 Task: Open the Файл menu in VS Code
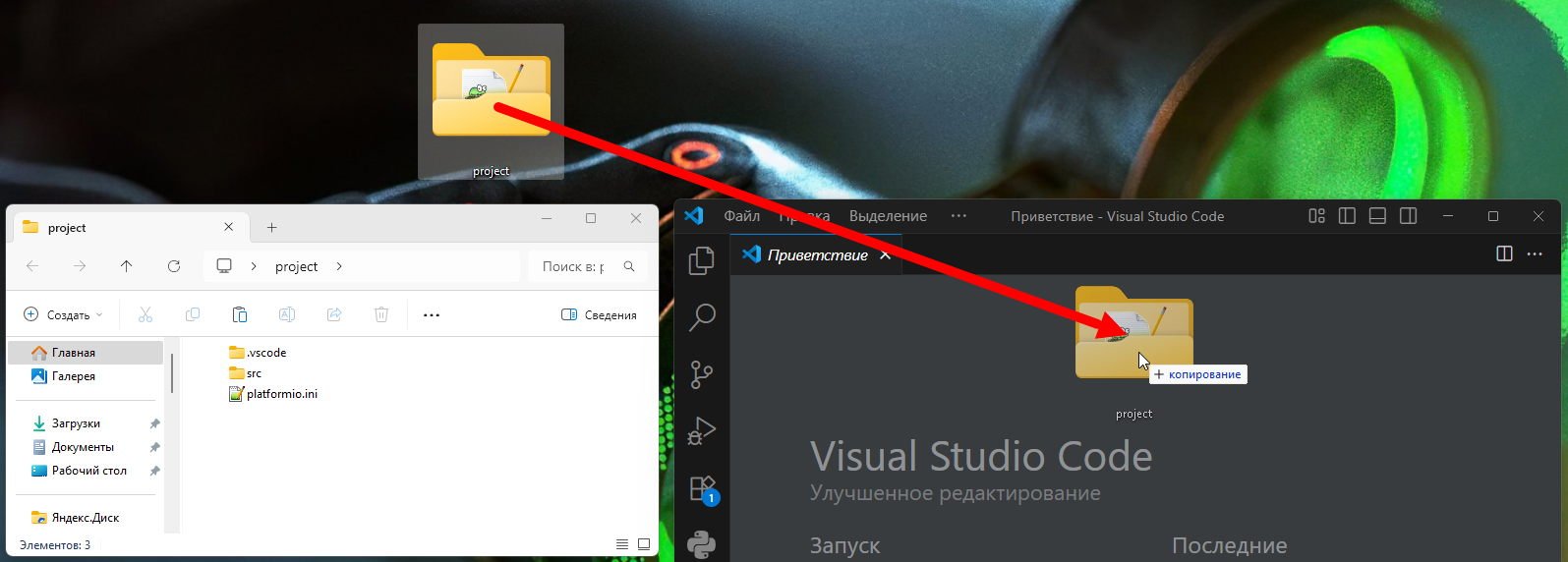741,216
